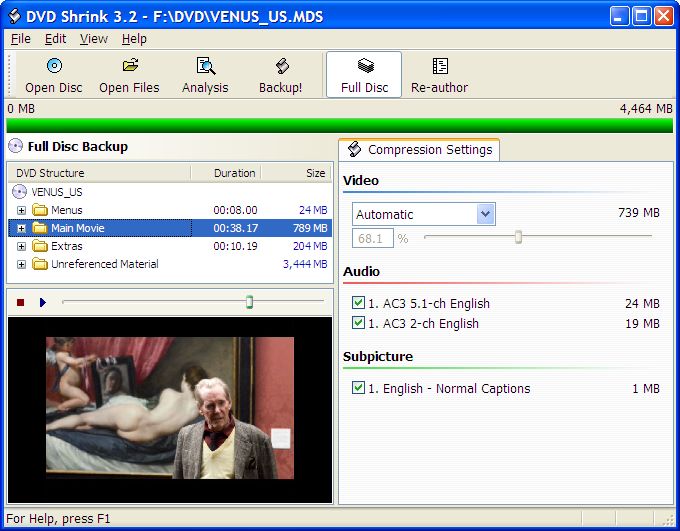Run Analysis from the toolbar
The width and height of the screenshot is (680, 531).
(205, 75)
